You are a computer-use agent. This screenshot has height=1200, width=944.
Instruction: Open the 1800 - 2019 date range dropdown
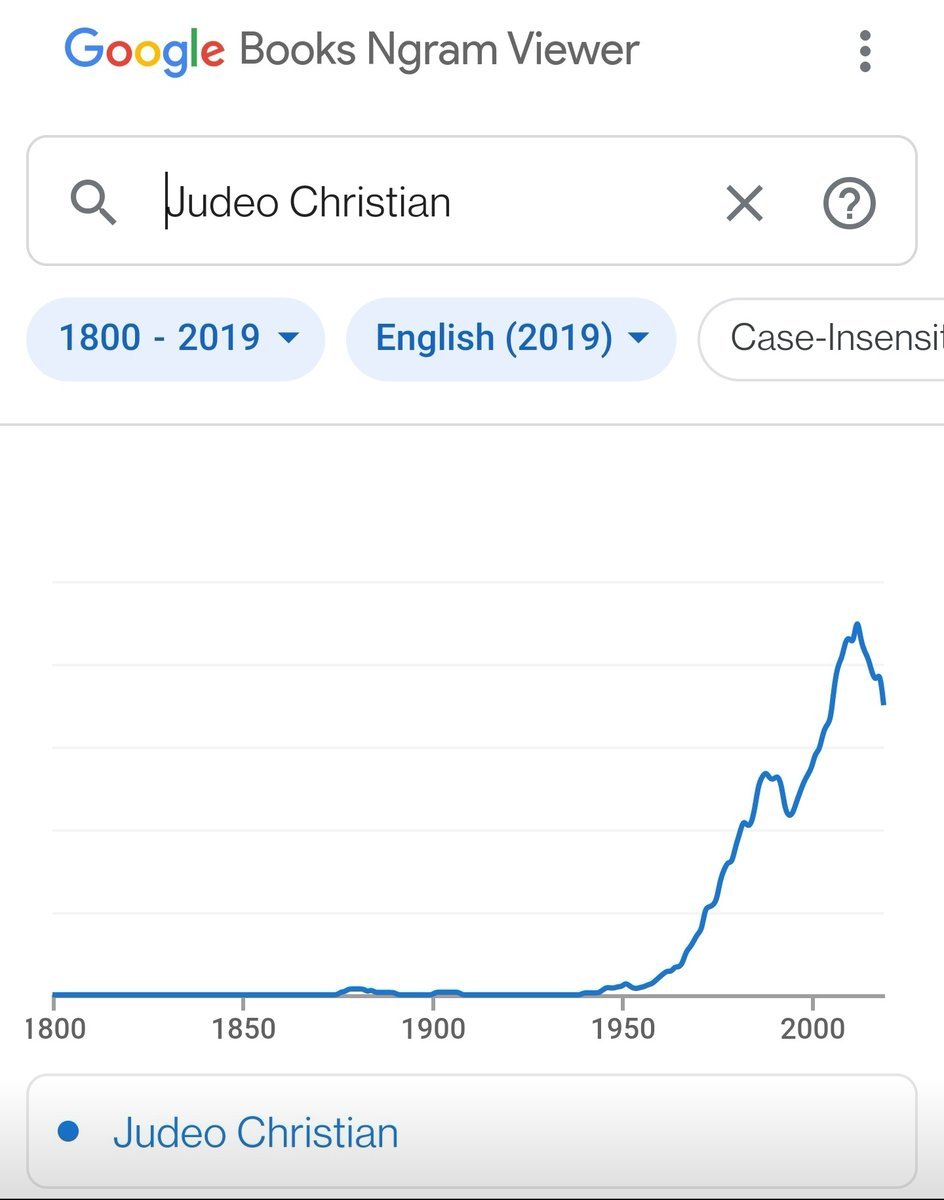tap(176, 338)
